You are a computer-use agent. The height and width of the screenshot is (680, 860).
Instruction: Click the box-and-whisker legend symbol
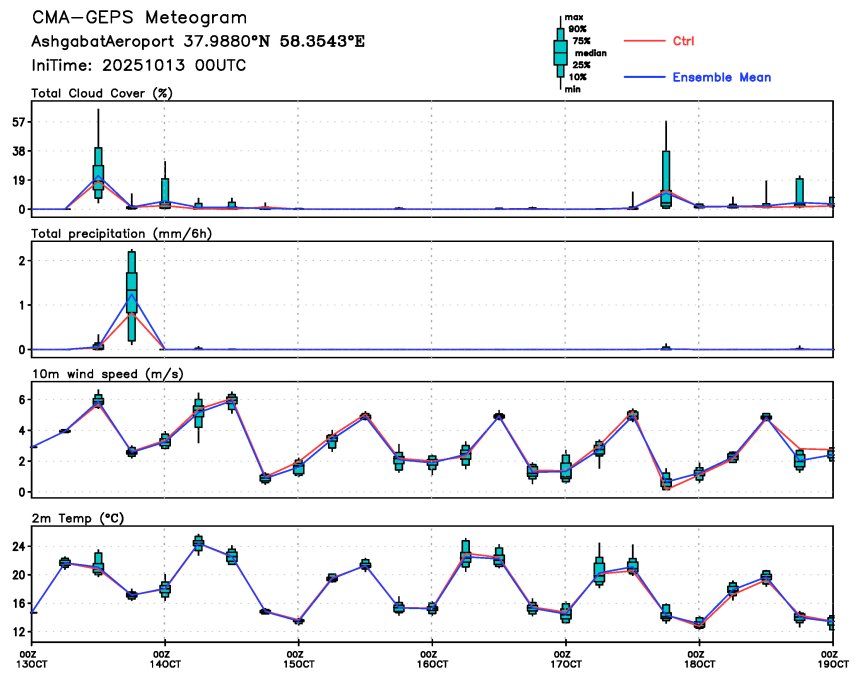[x=560, y=52]
